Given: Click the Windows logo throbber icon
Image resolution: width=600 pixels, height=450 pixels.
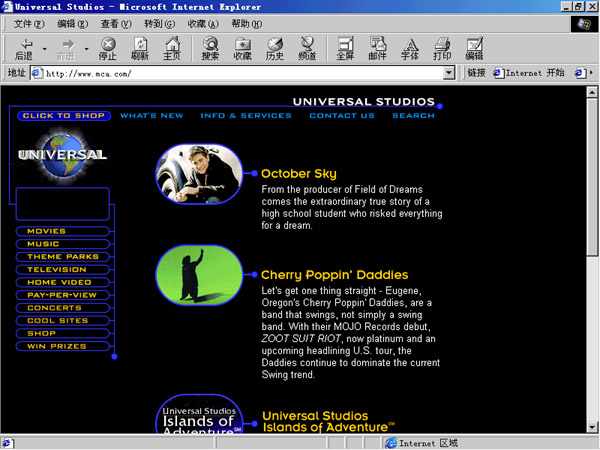Looking at the screenshot, I should [x=584, y=24].
